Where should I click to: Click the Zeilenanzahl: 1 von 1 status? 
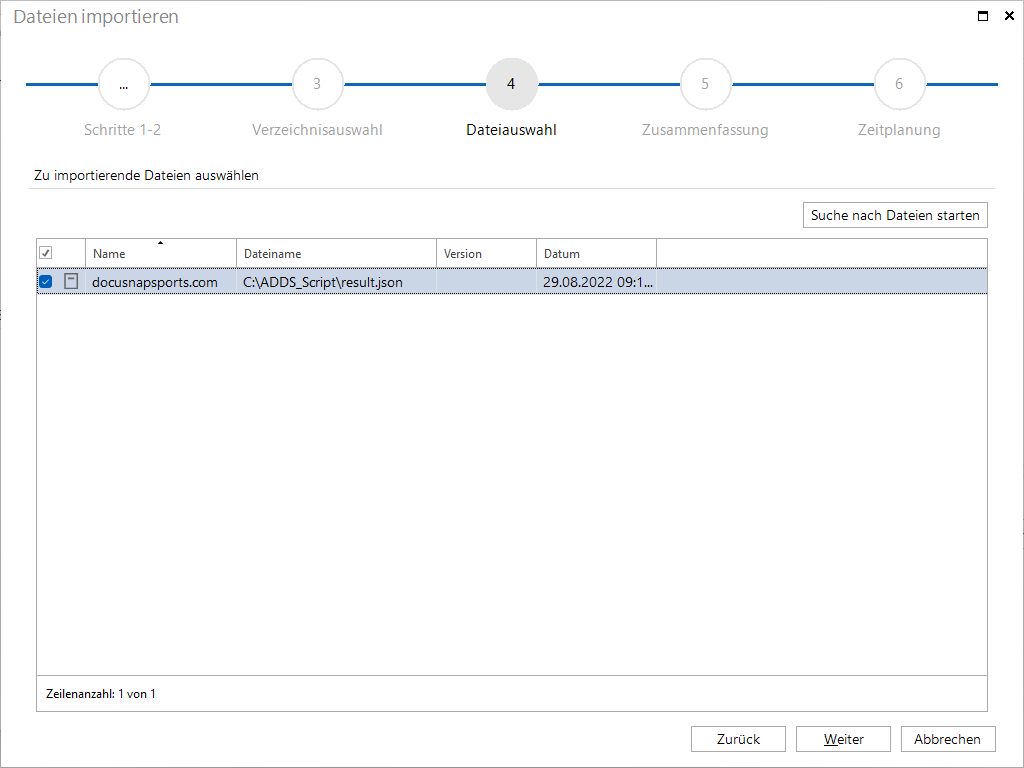(x=101, y=694)
